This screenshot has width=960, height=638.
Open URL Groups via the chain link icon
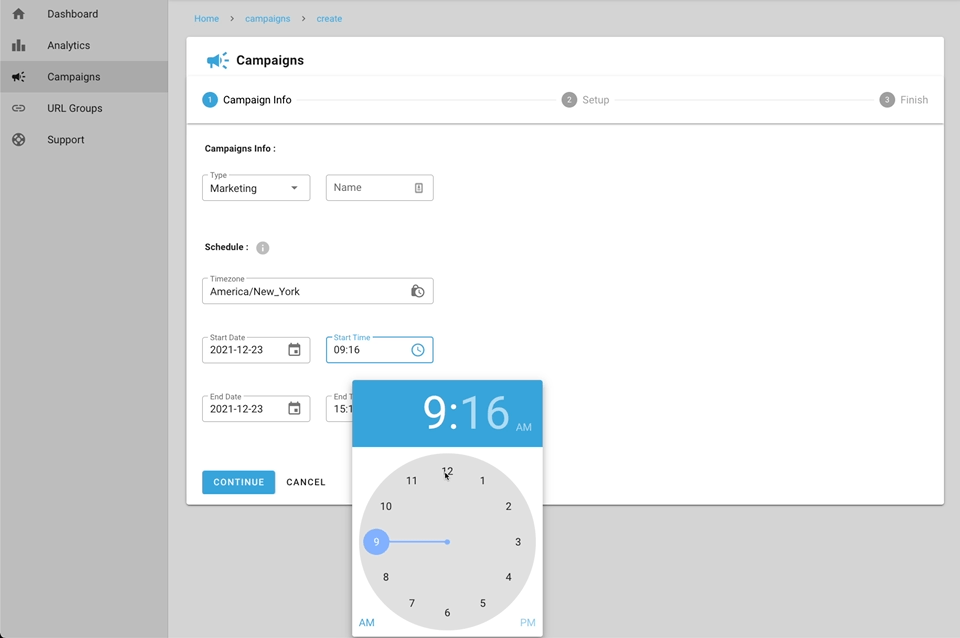[x=18, y=108]
